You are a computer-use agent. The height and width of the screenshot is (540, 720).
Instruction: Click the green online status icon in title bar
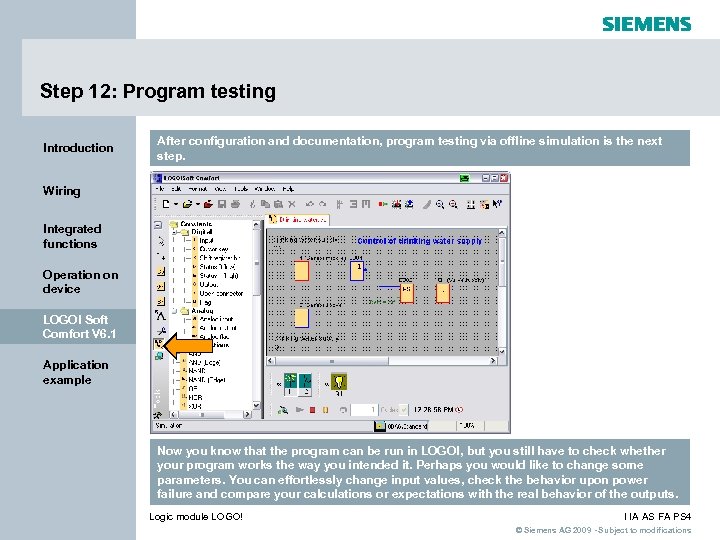pos(464,178)
